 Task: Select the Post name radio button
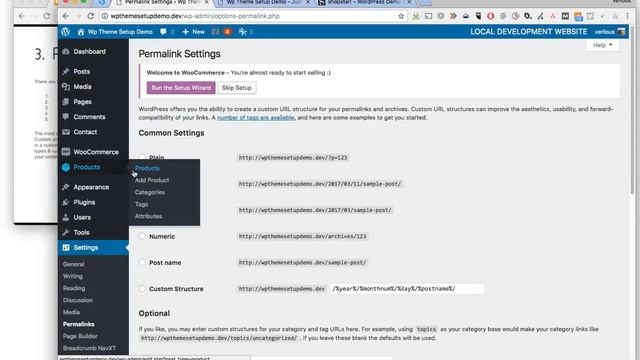tap(142, 262)
